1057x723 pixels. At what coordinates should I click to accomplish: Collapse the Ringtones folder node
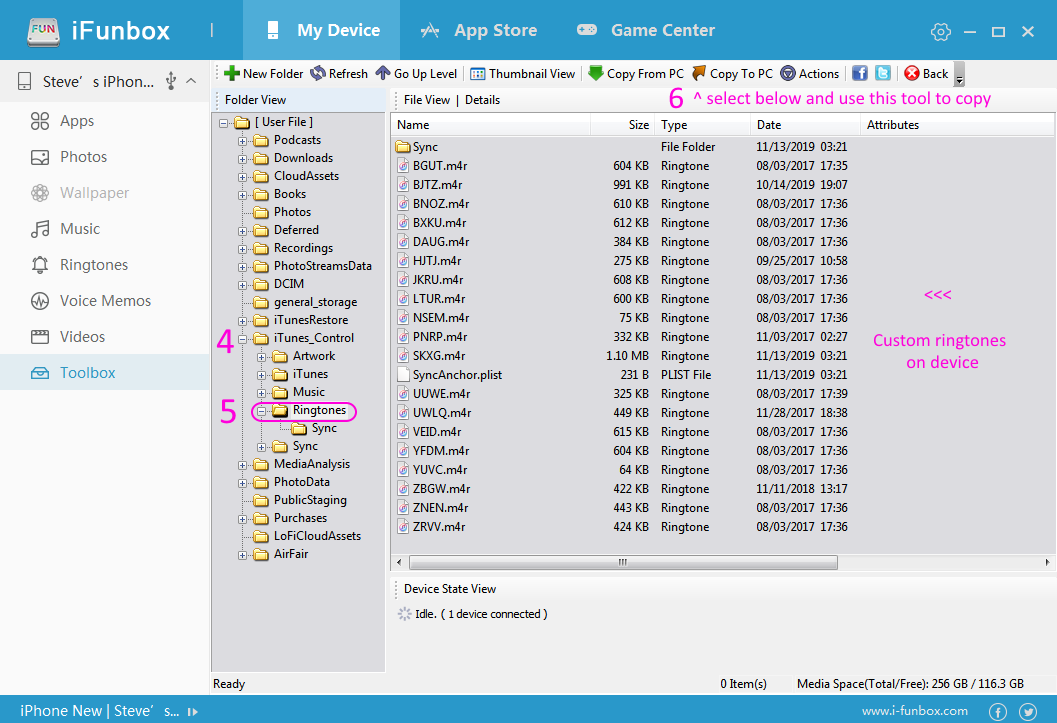[x=261, y=411]
